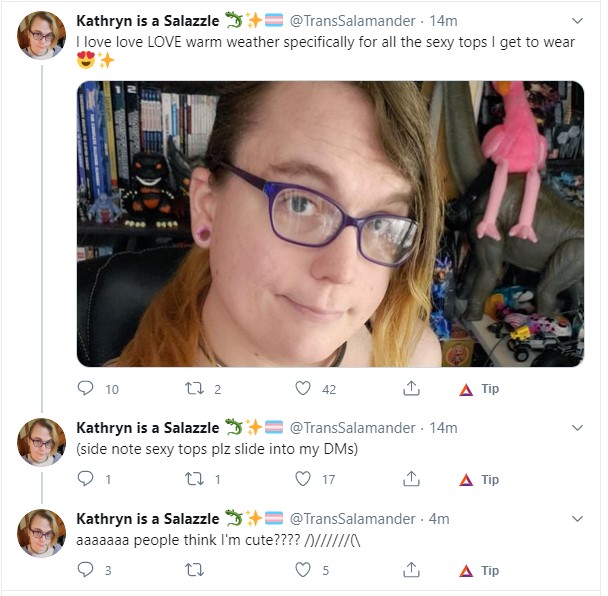The height and width of the screenshot is (596, 608).
Task: Open the first tweet's more options chevron
Action: pyautogui.click(x=577, y=21)
